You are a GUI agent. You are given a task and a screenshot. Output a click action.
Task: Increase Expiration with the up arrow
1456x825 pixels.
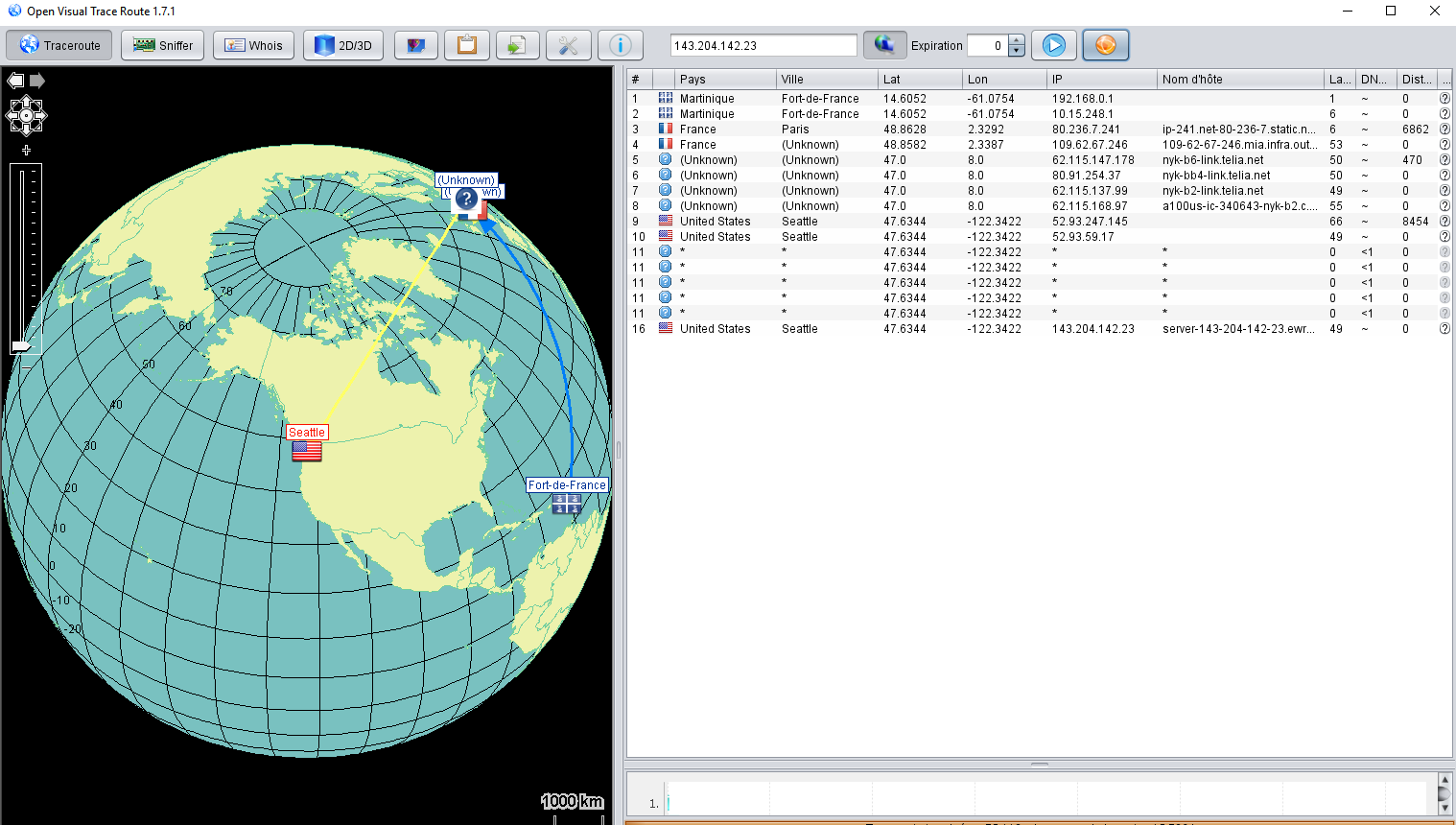pos(1017,40)
